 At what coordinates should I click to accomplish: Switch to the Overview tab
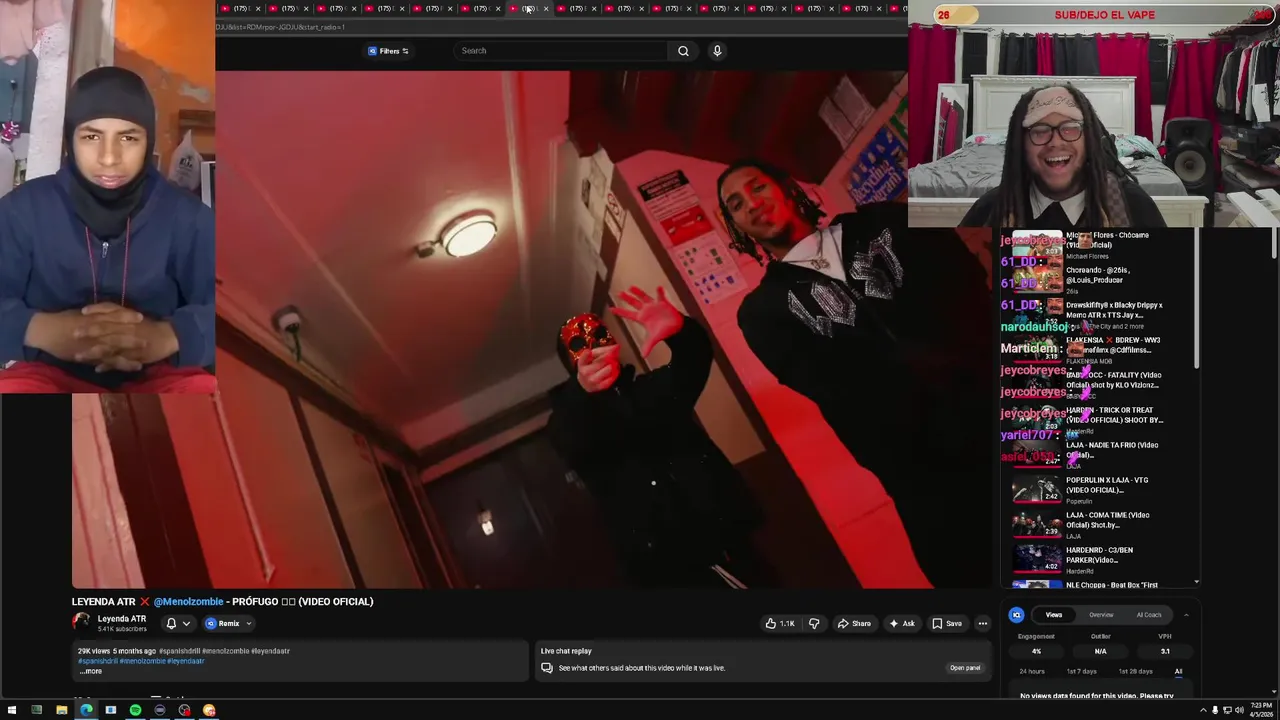point(1101,615)
